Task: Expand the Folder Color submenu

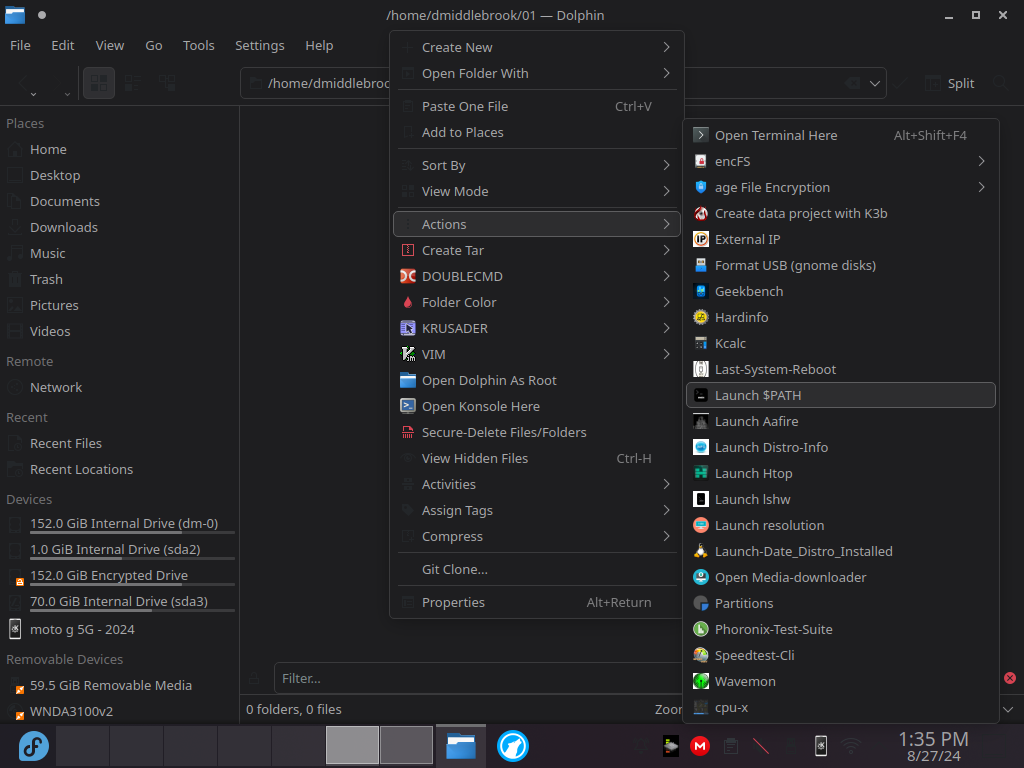Action: [536, 302]
